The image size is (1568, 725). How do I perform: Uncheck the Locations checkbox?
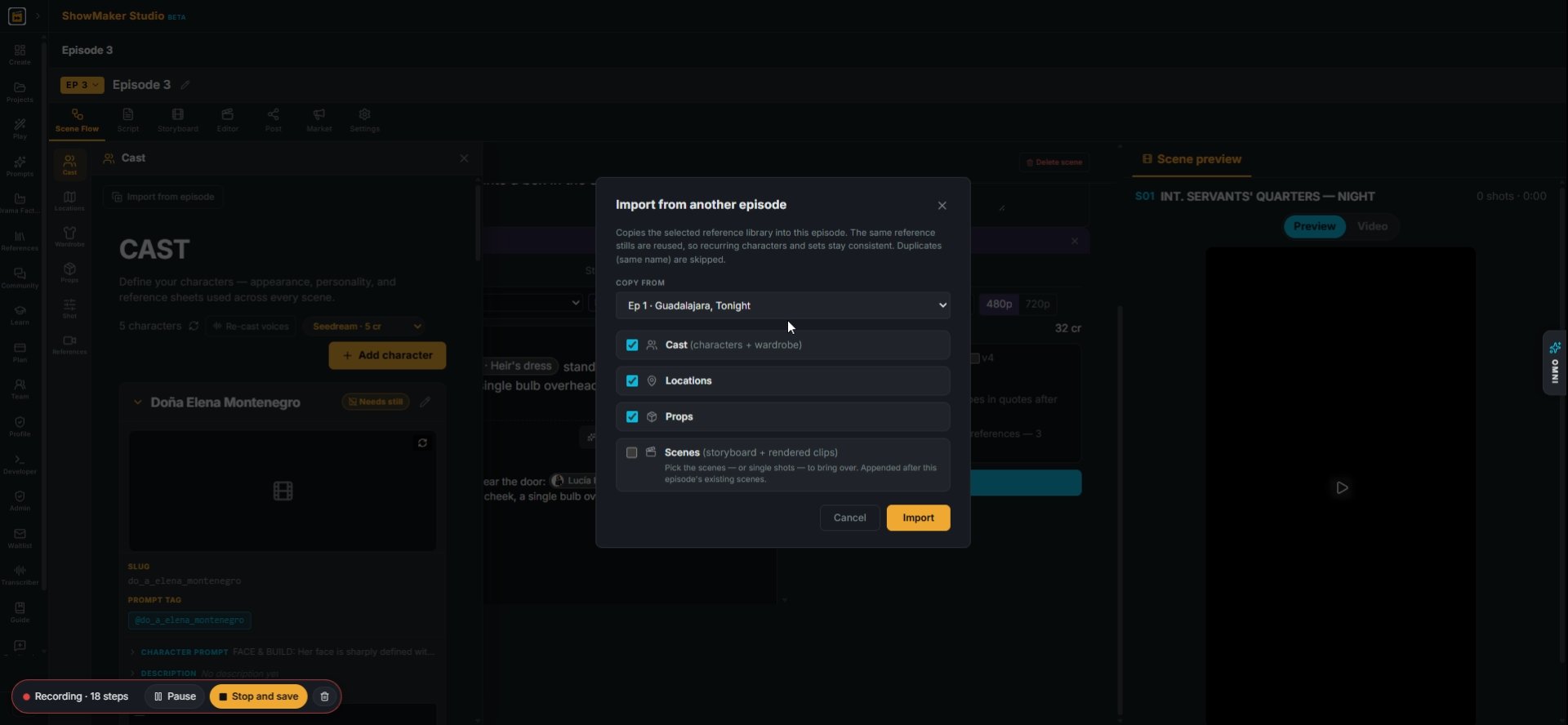click(x=632, y=380)
